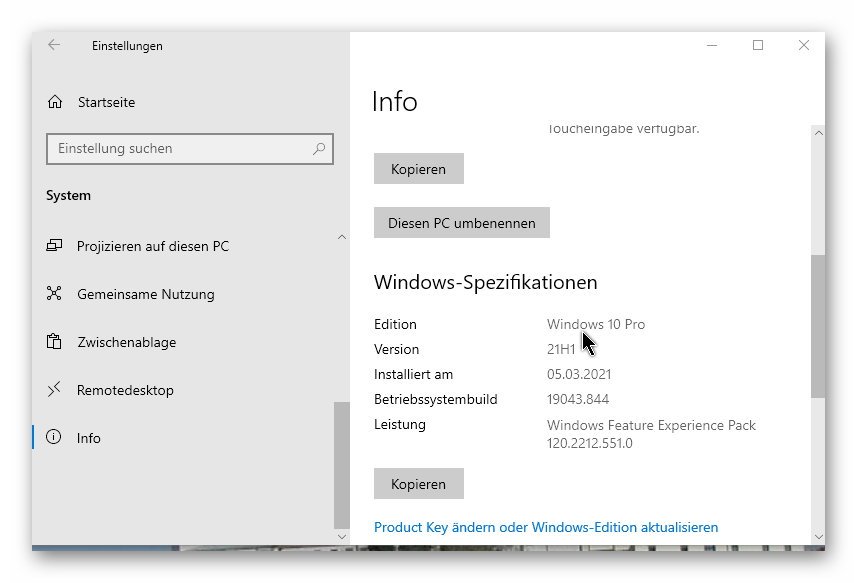Click the install date 05.03.2021

(579, 374)
